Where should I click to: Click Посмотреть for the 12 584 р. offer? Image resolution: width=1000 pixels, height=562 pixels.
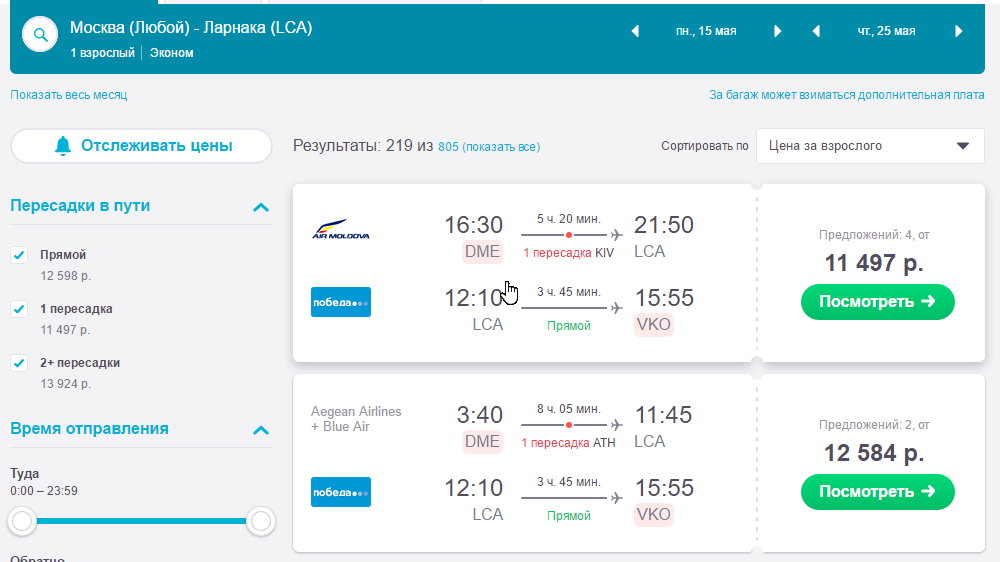tap(878, 492)
